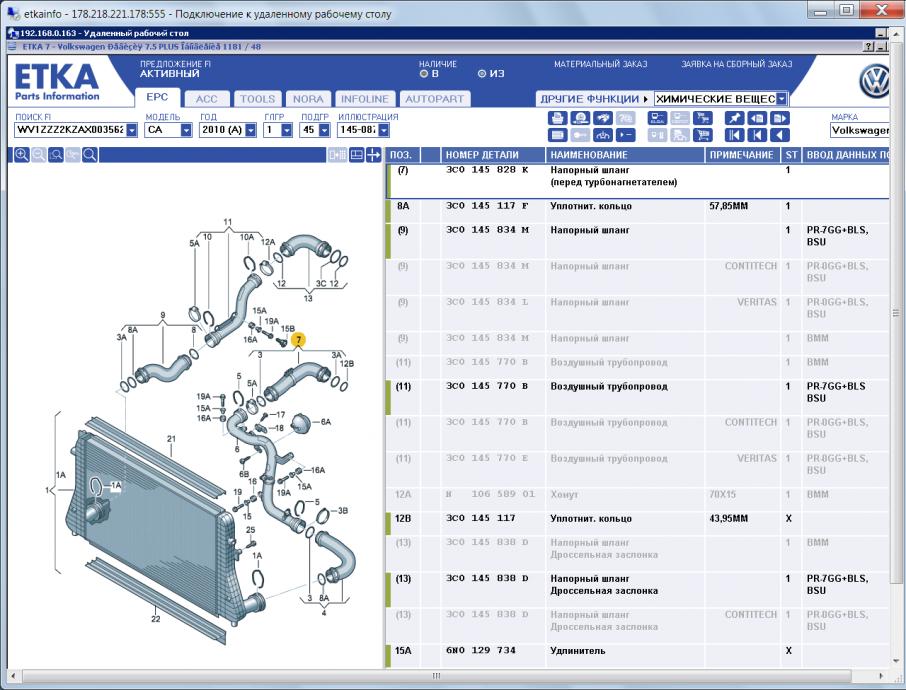Open the NORA tab
This screenshot has width=906, height=690.
[308, 99]
